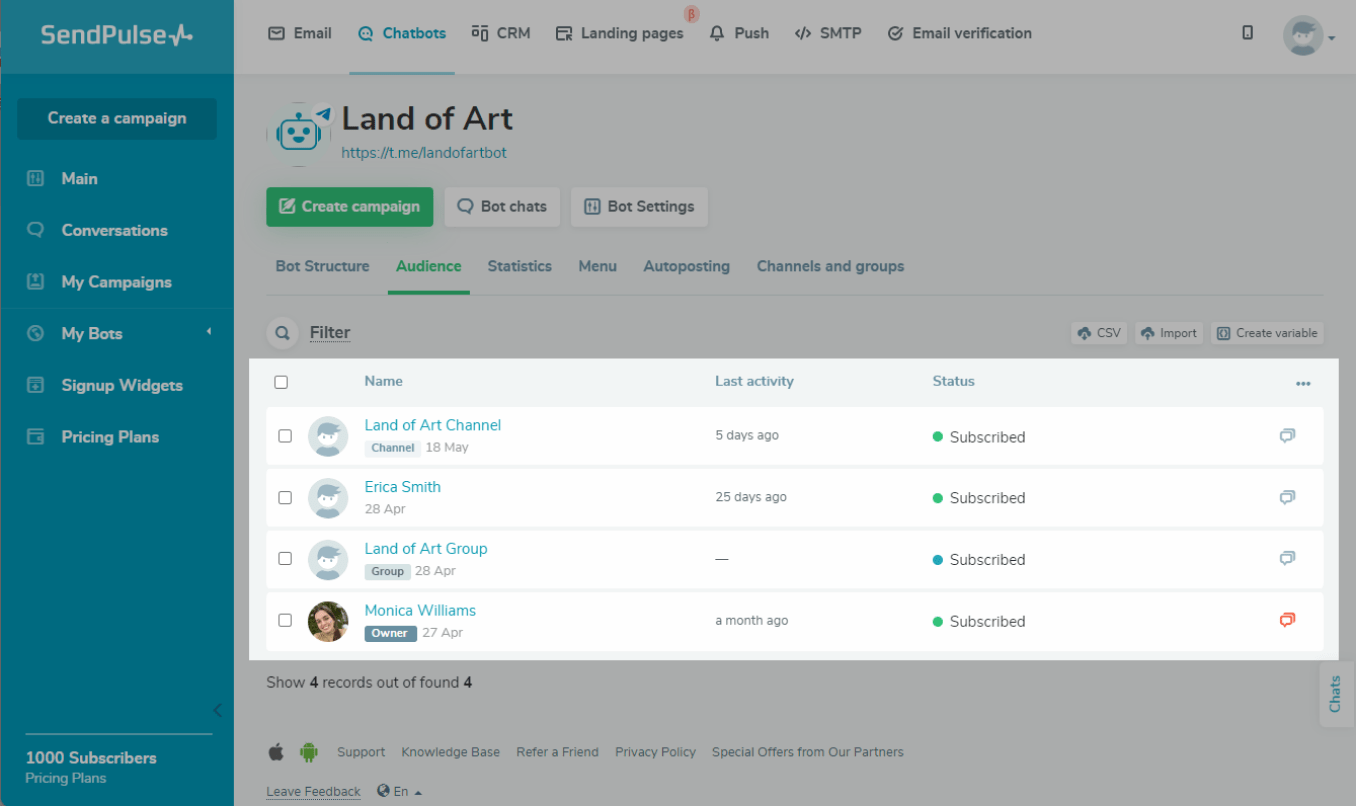Click the Apple app store icon

[x=276, y=752]
